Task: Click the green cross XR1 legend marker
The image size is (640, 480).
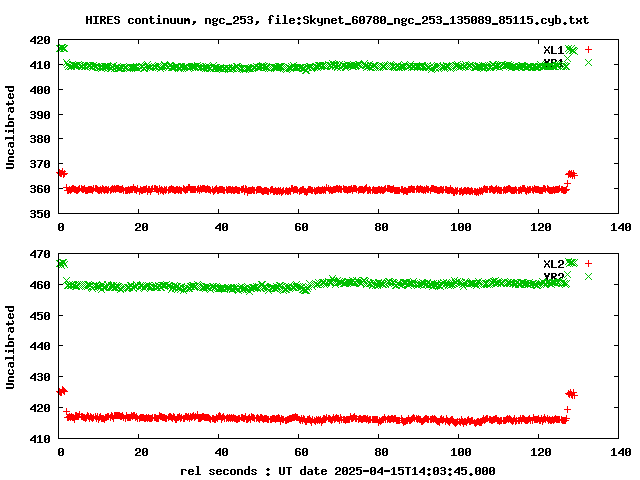Action: tap(588, 62)
